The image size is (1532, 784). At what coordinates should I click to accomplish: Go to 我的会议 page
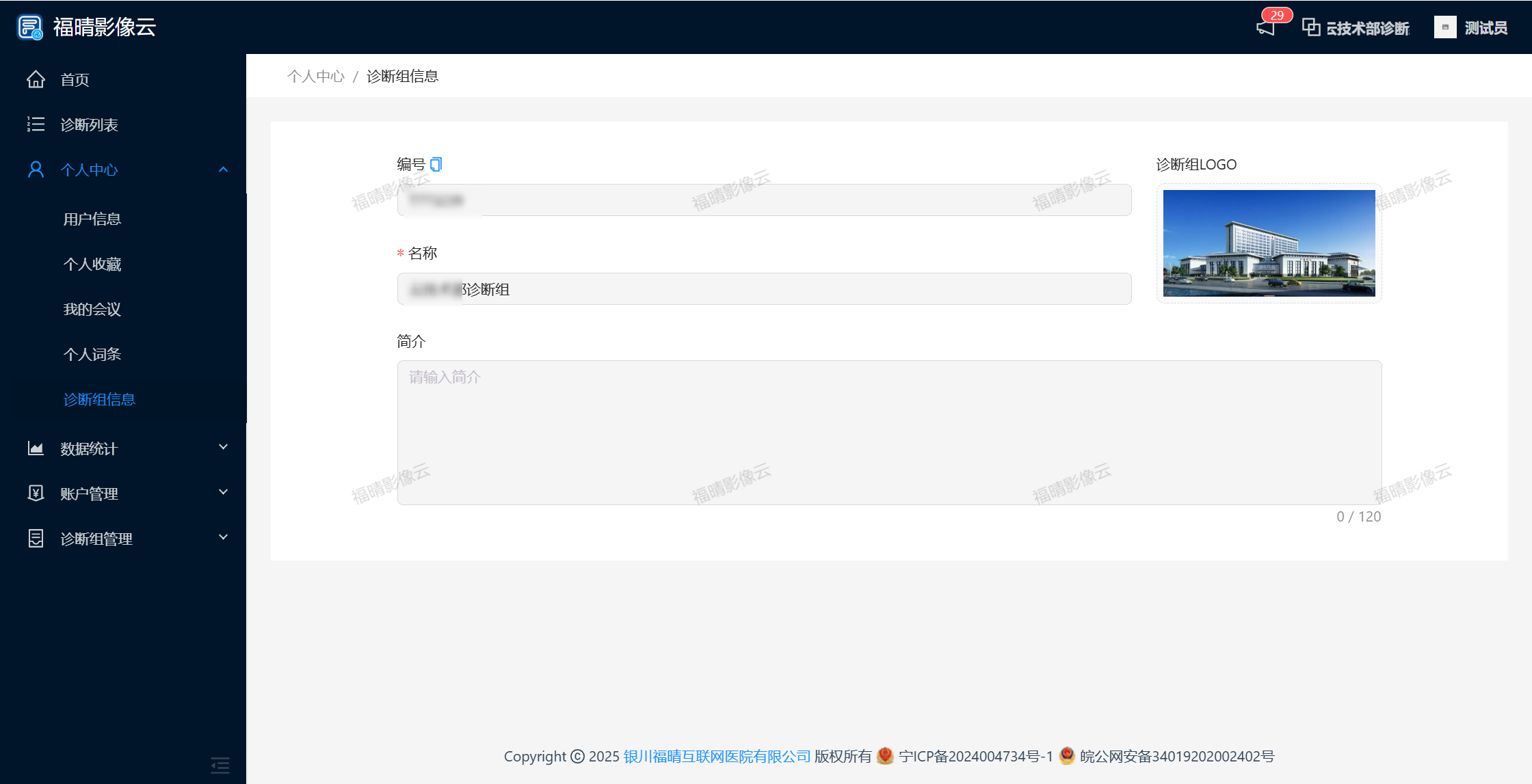click(x=92, y=309)
